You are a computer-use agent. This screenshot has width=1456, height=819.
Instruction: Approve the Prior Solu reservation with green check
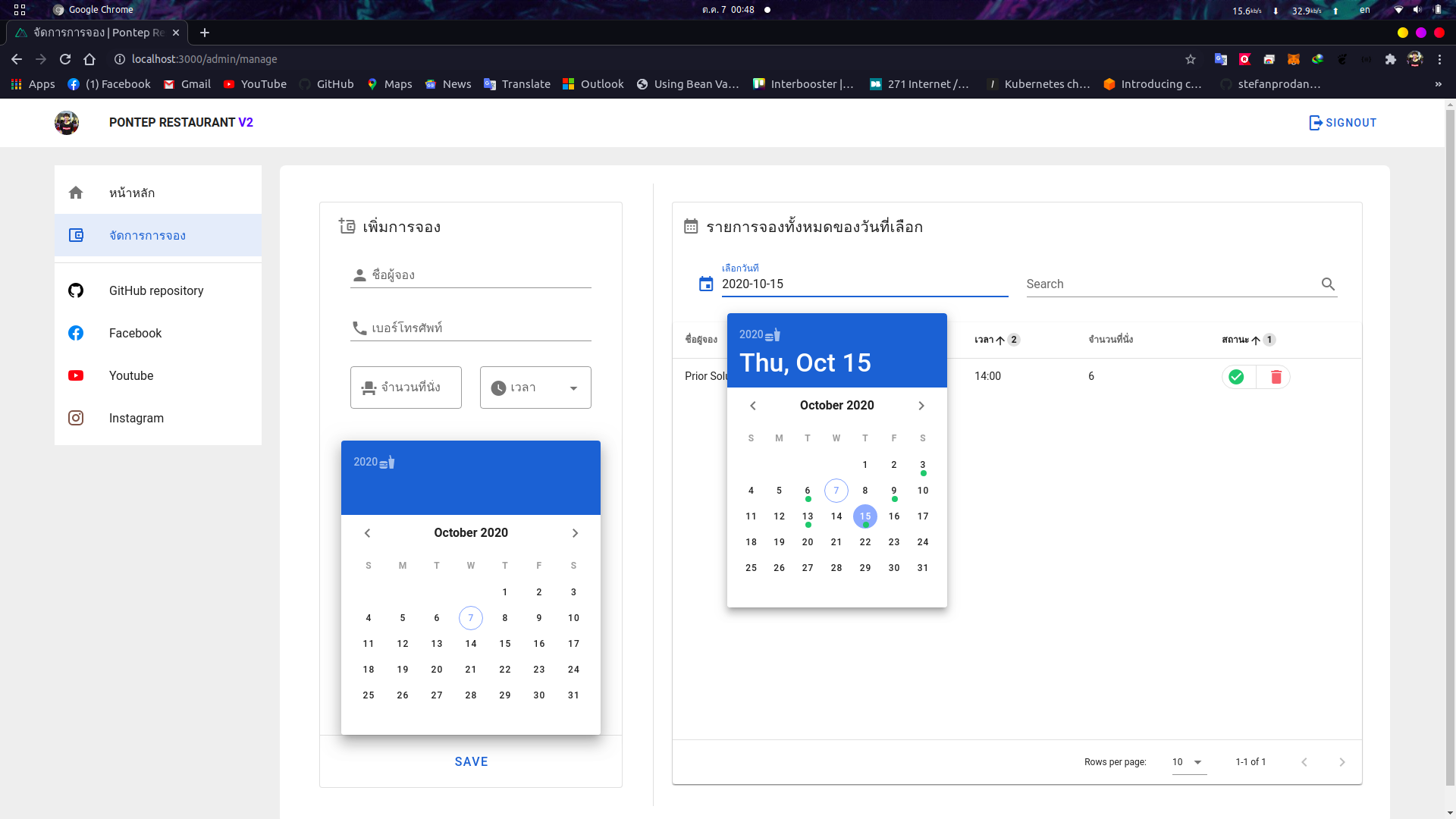point(1236,377)
